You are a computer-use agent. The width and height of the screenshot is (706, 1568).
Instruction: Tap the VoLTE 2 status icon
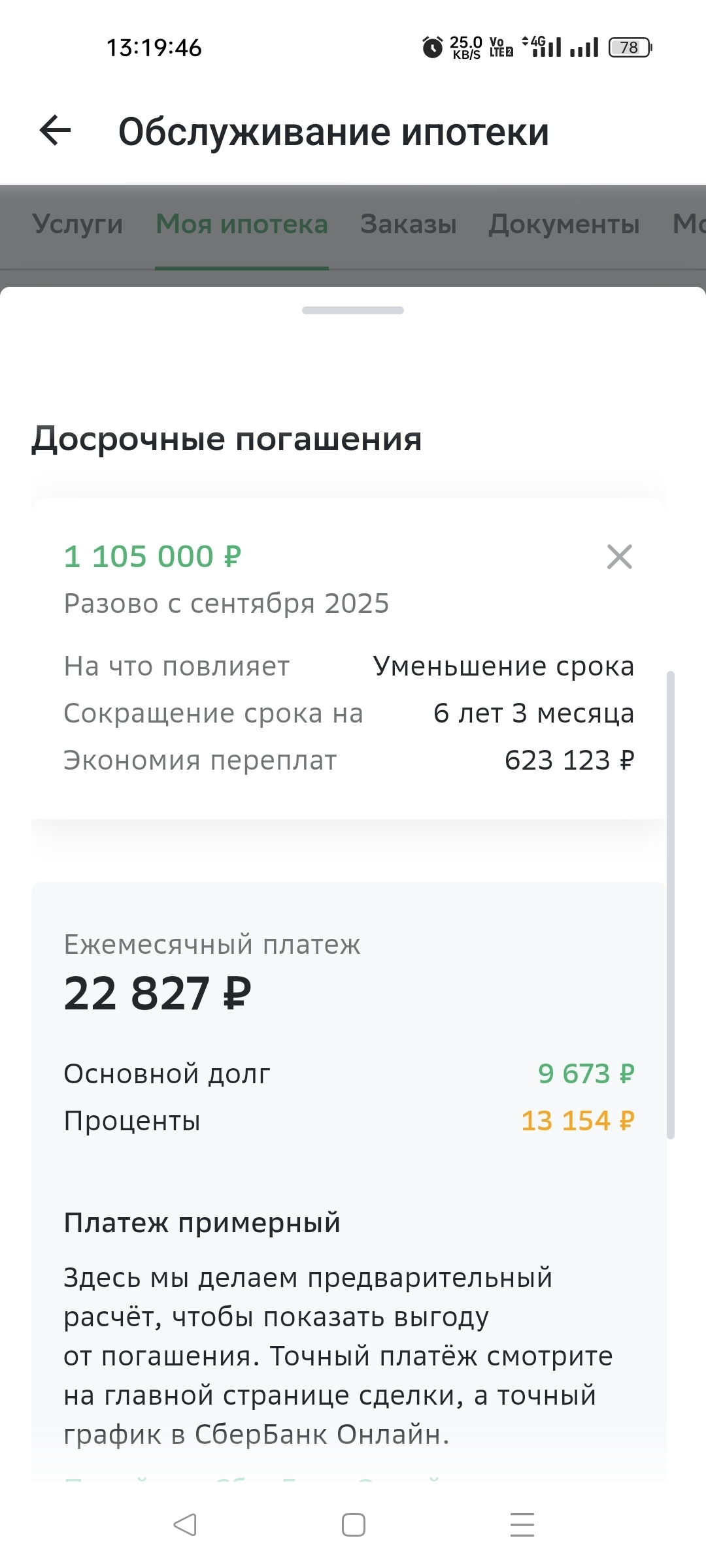pyautogui.click(x=501, y=48)
